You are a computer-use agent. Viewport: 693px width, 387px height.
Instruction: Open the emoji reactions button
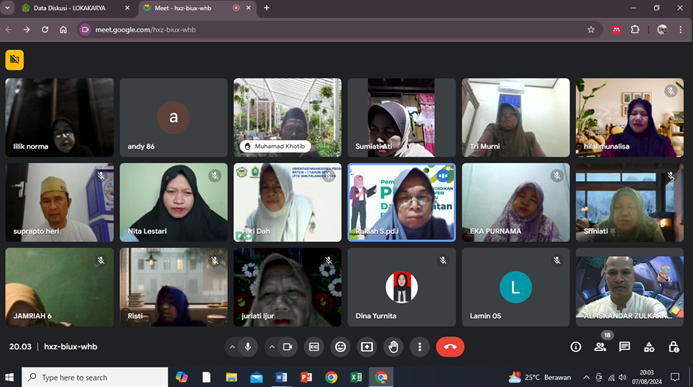point(340,347)
